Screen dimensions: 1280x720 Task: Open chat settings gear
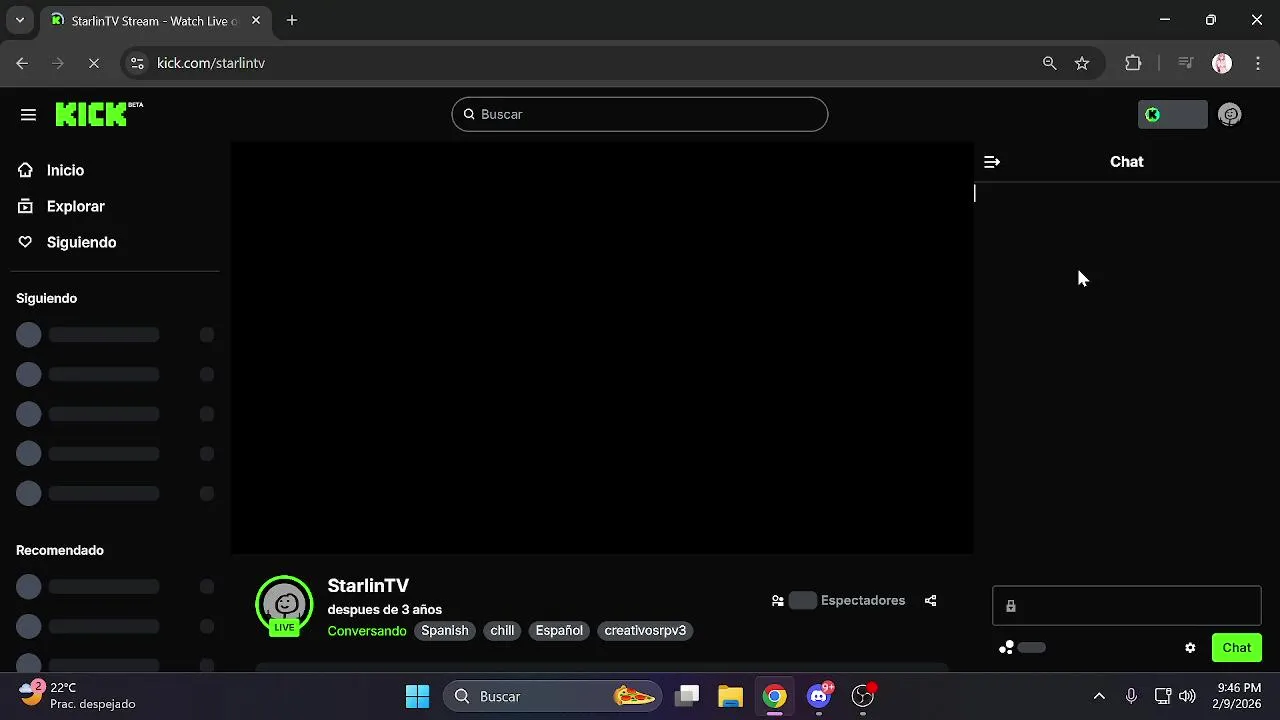[1190, 648]
